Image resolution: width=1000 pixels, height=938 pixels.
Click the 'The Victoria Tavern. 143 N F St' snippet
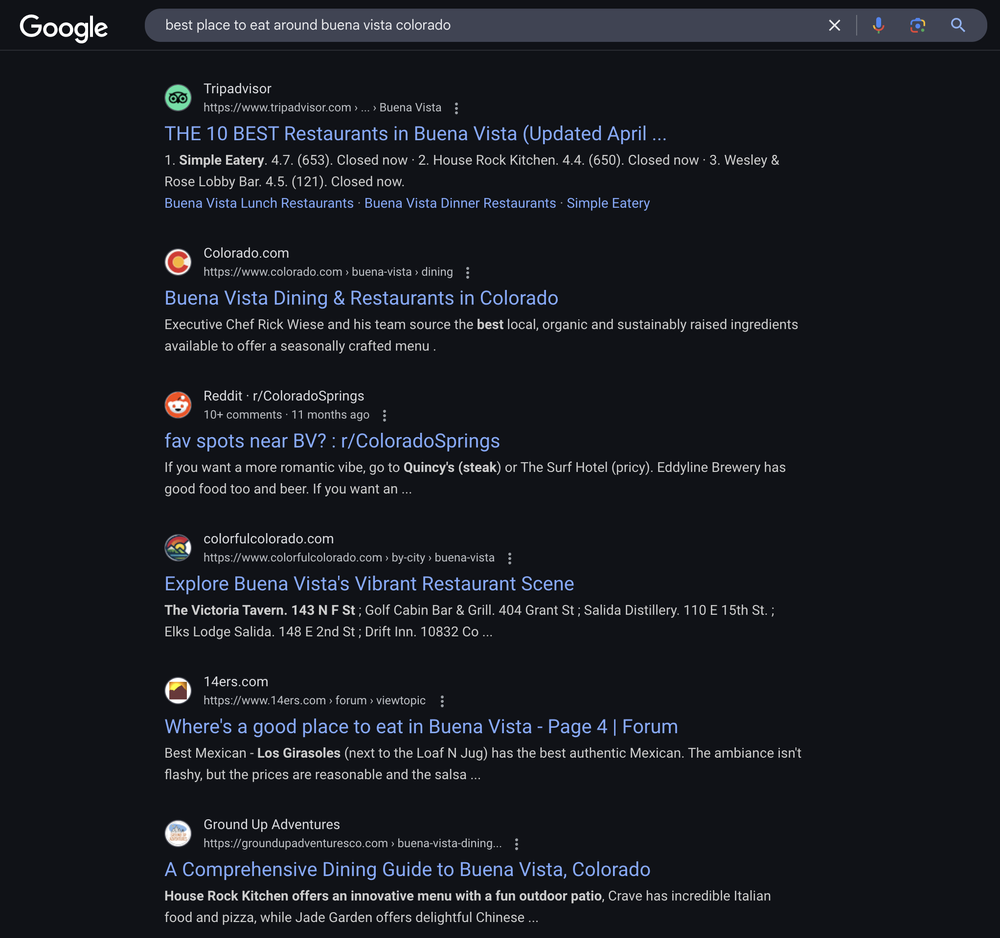click(470, 621)
